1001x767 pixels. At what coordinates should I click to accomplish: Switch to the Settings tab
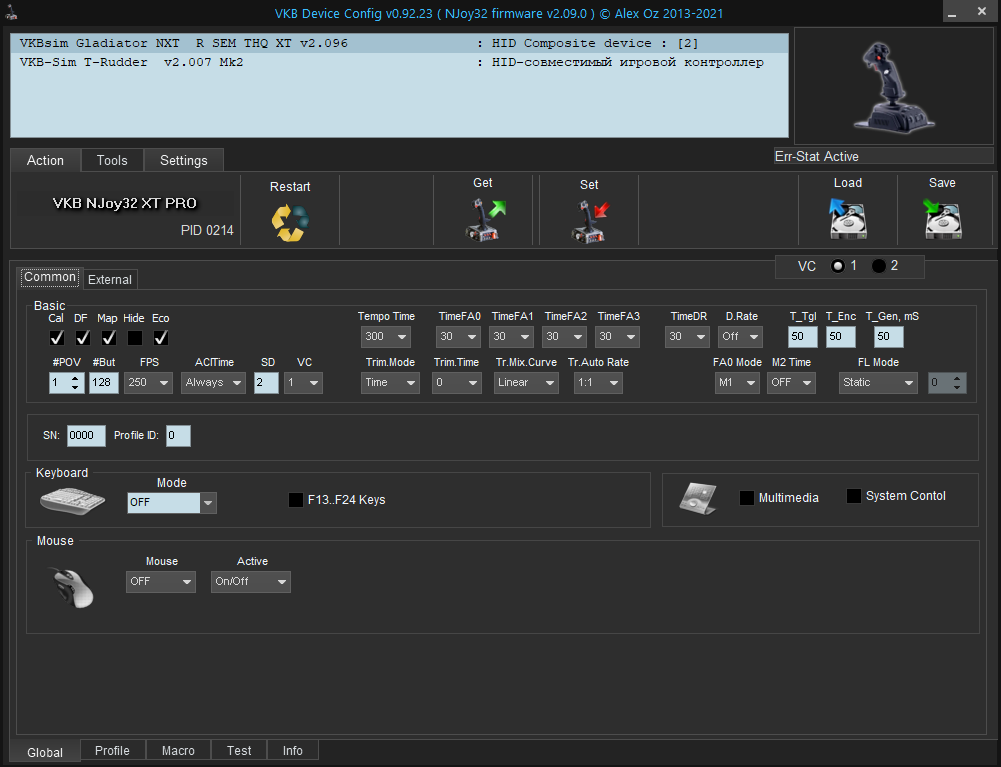coord(184,160)
